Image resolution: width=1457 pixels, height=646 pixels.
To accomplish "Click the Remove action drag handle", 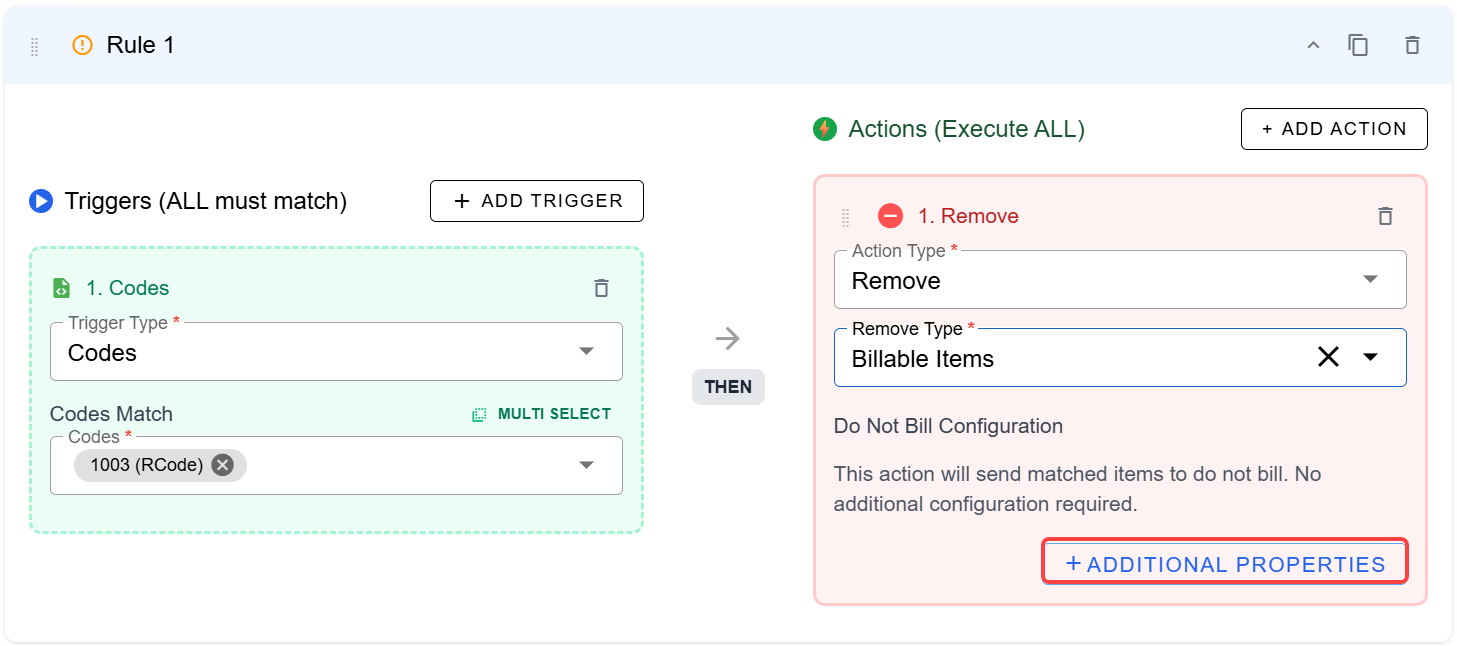I will point(845,217).
